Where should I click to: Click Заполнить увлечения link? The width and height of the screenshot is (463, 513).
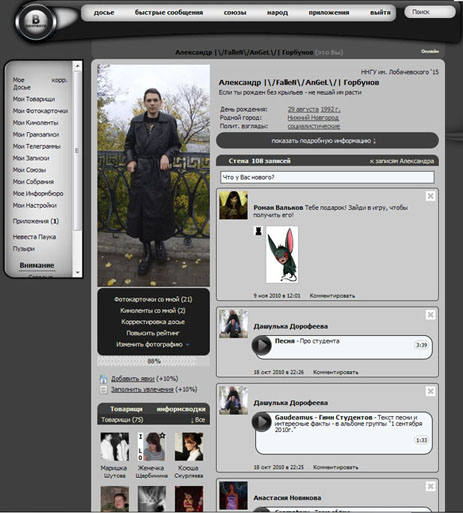(x=142, y=389)
